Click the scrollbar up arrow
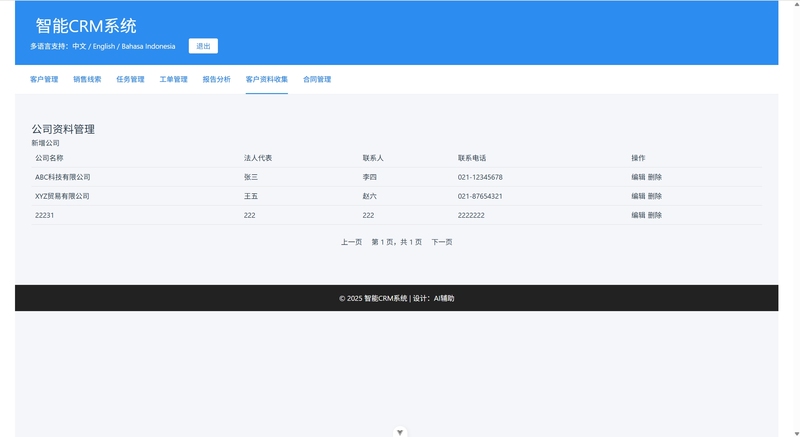 coord(796,3)
